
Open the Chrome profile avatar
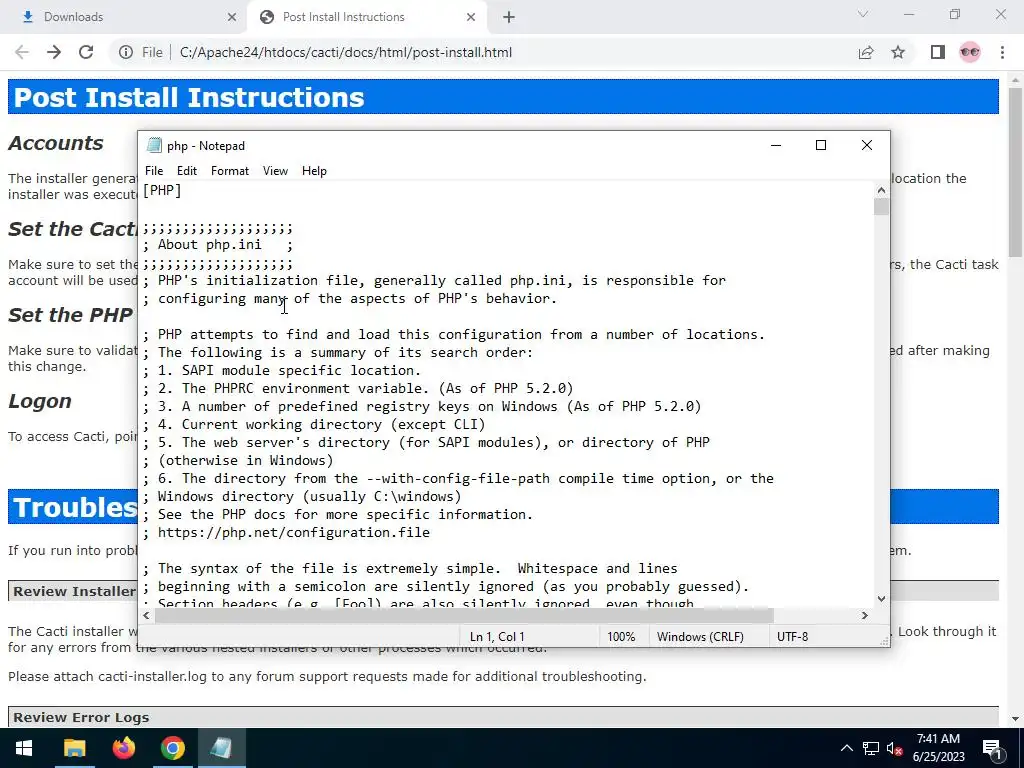pos(970,52)
